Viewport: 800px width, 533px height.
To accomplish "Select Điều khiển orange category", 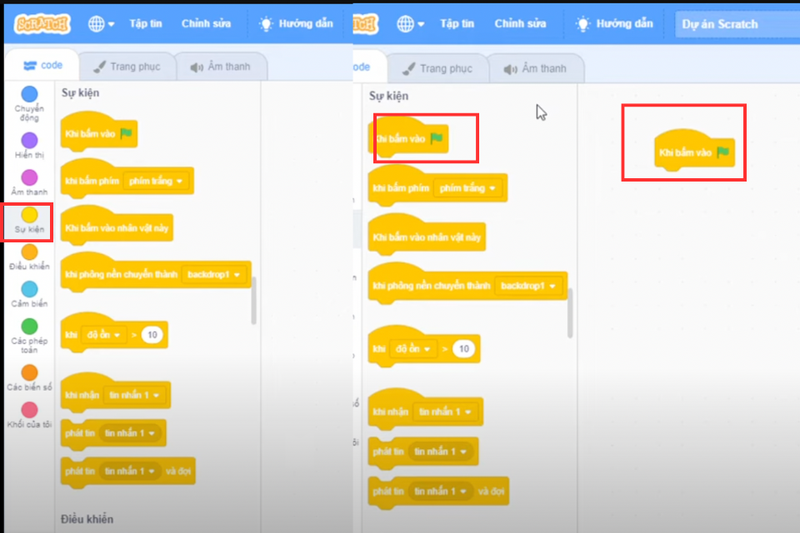I will (29, 257).
